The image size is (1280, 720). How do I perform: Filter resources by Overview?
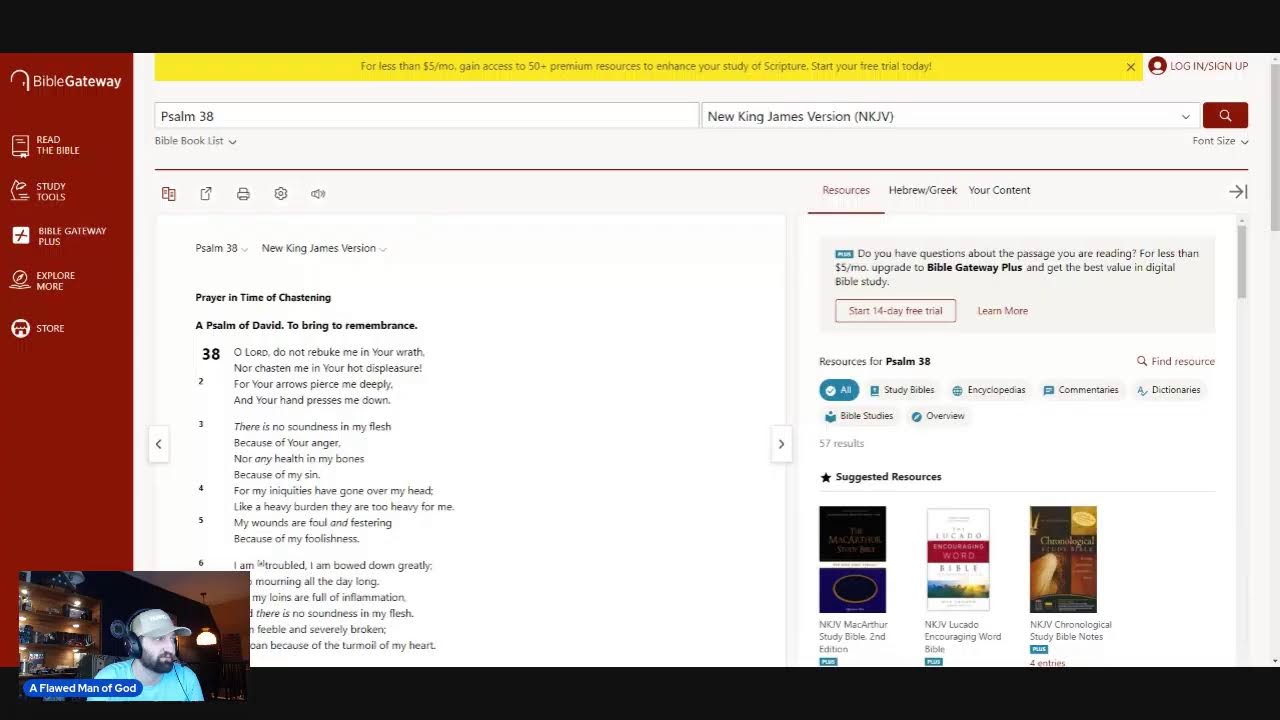pos(938,416)
